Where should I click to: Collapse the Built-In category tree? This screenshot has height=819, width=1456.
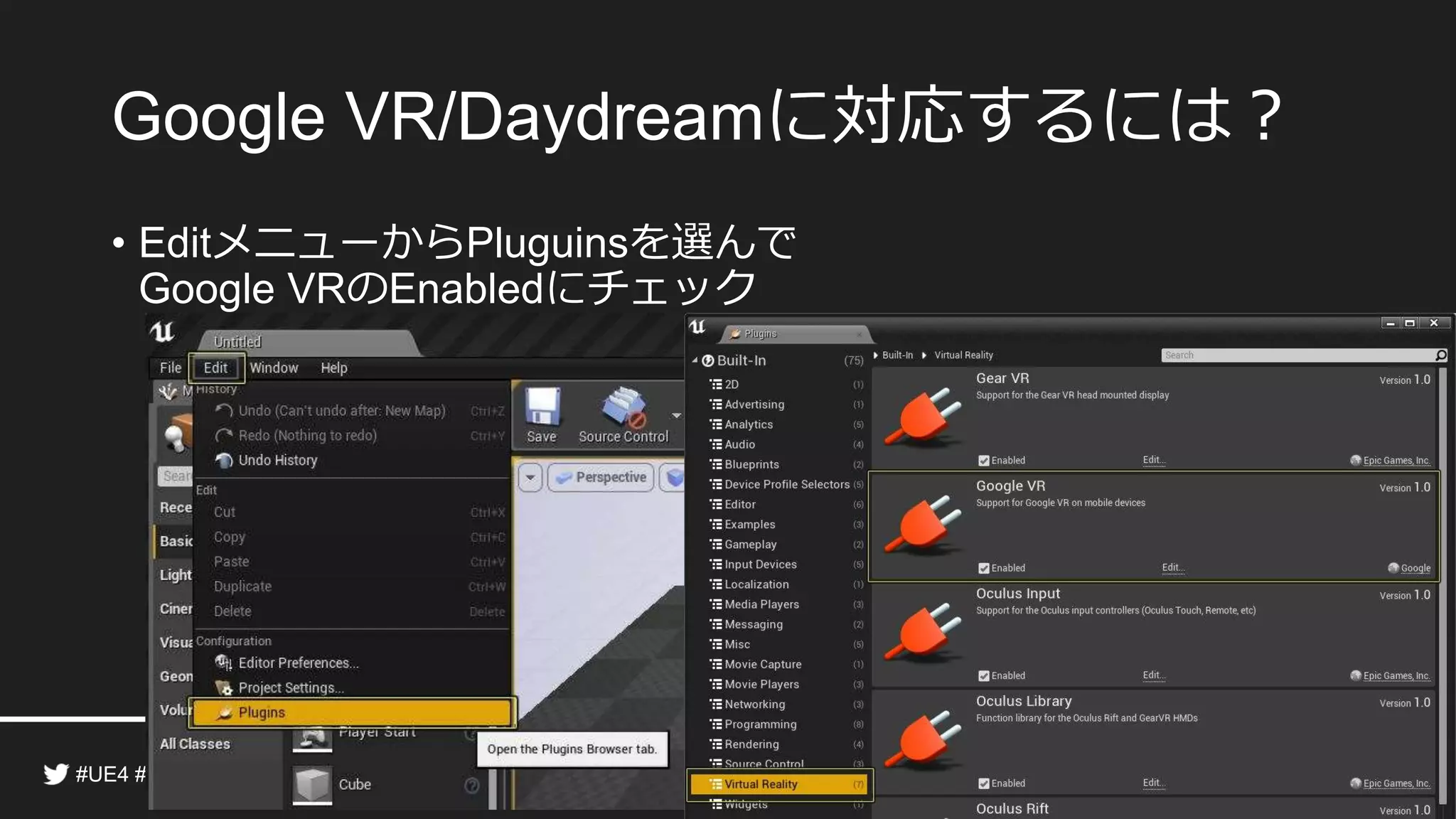pyautogui.click(x=695, y=360)
